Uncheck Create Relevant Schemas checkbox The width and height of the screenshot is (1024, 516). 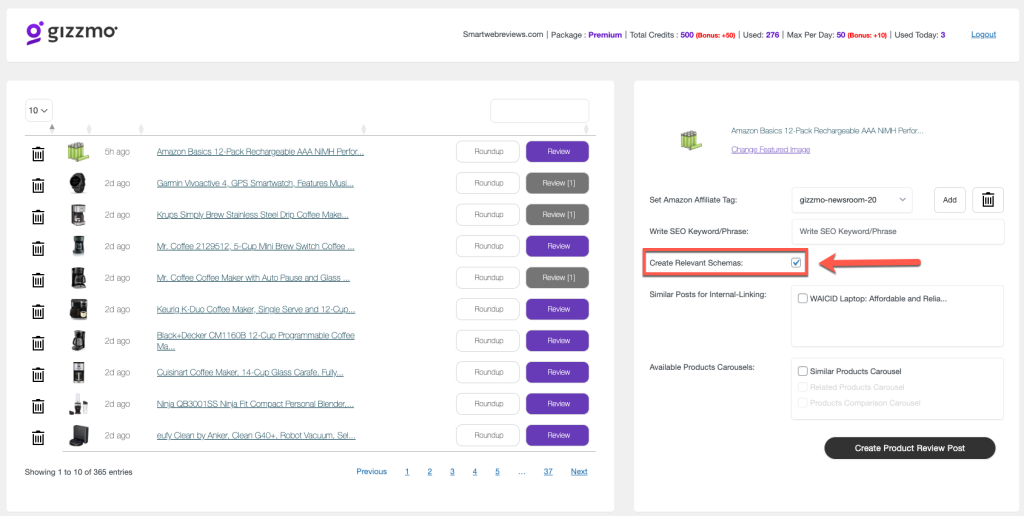pos(796,263)
